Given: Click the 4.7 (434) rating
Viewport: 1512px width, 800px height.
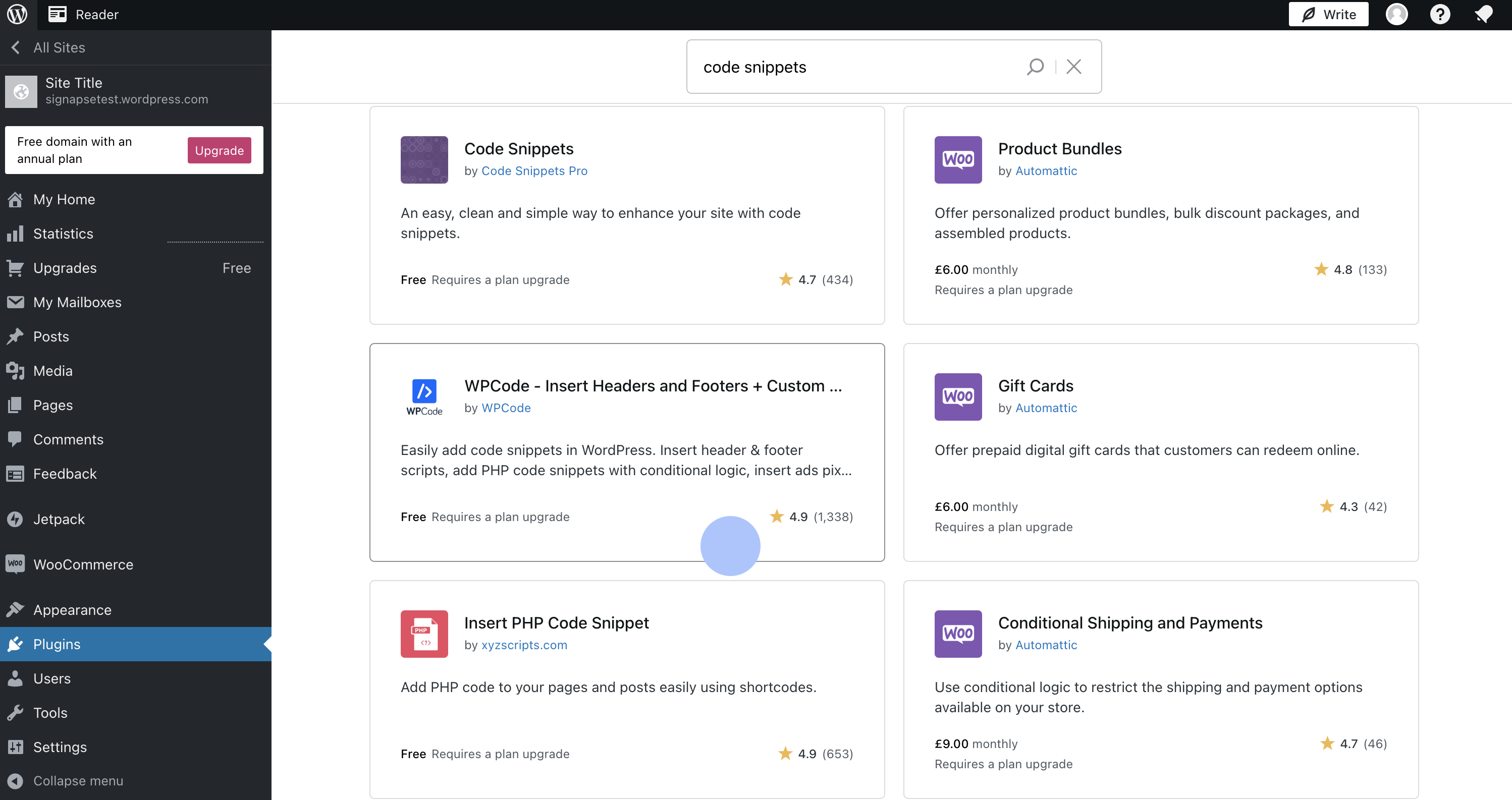Looking at the screenshot, I should [816, 279].
